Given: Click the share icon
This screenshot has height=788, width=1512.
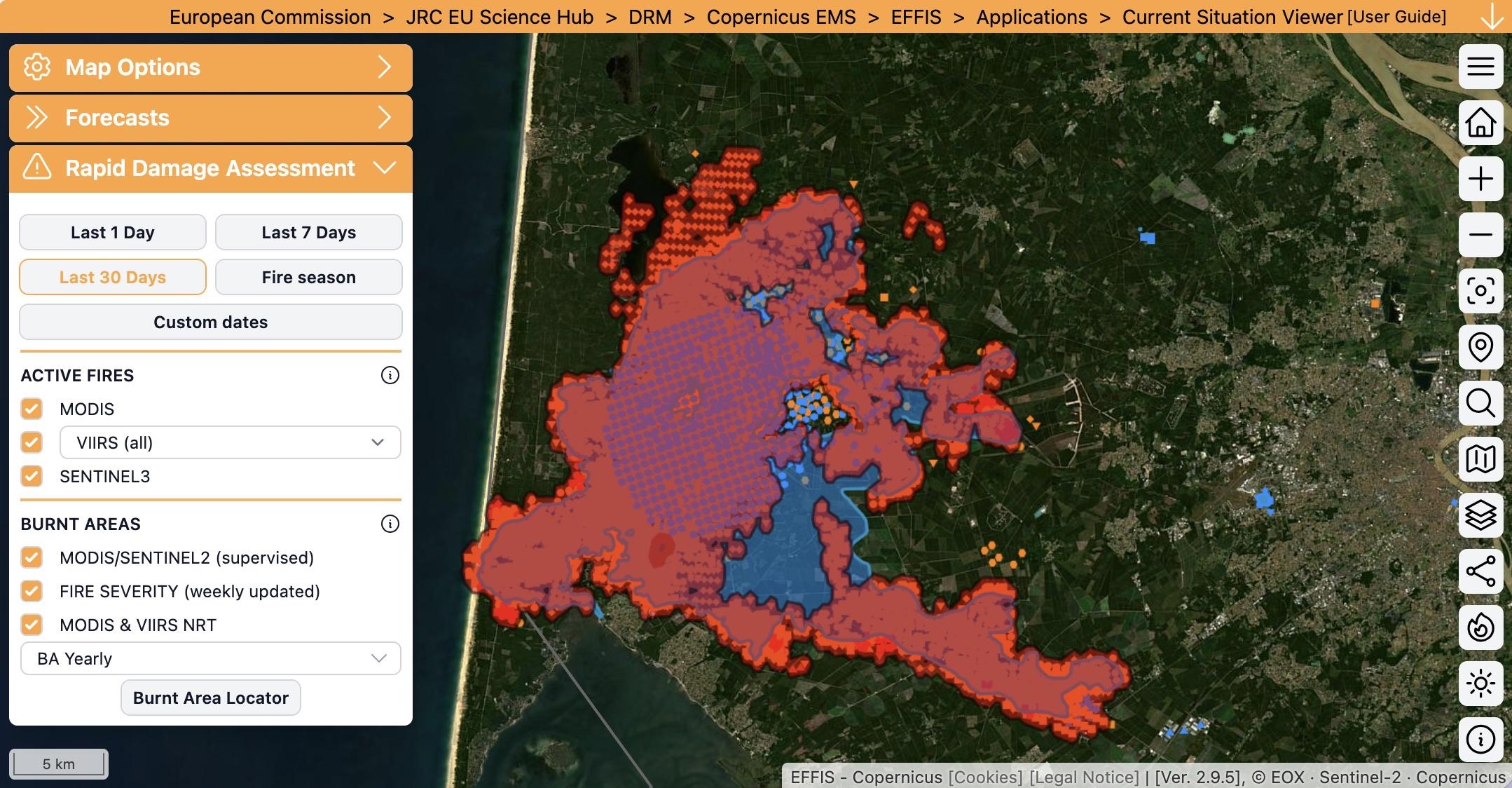Looking at the screenshot, I should pos(1480,571).
